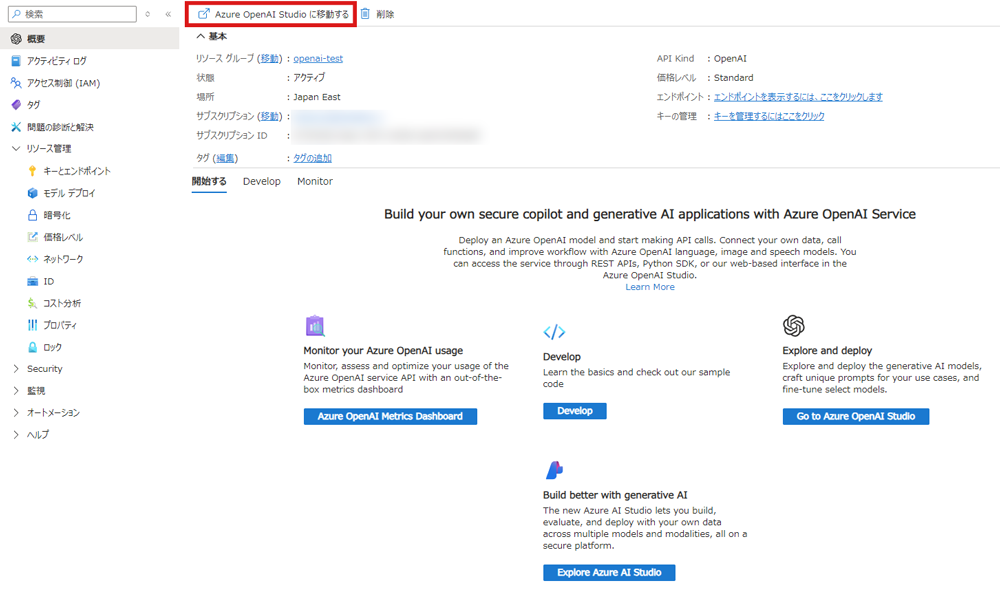Click the up-down sort arrows beside search
1000x602 pixels.
click(x=148, y=14)
